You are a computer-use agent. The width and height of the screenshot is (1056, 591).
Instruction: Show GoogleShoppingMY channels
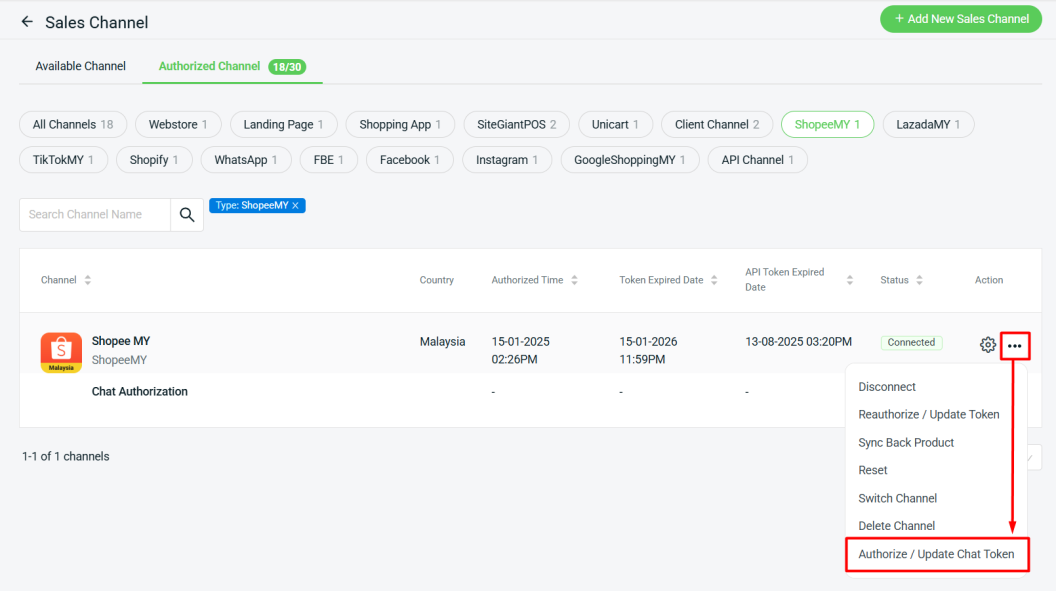pos(630,160)
